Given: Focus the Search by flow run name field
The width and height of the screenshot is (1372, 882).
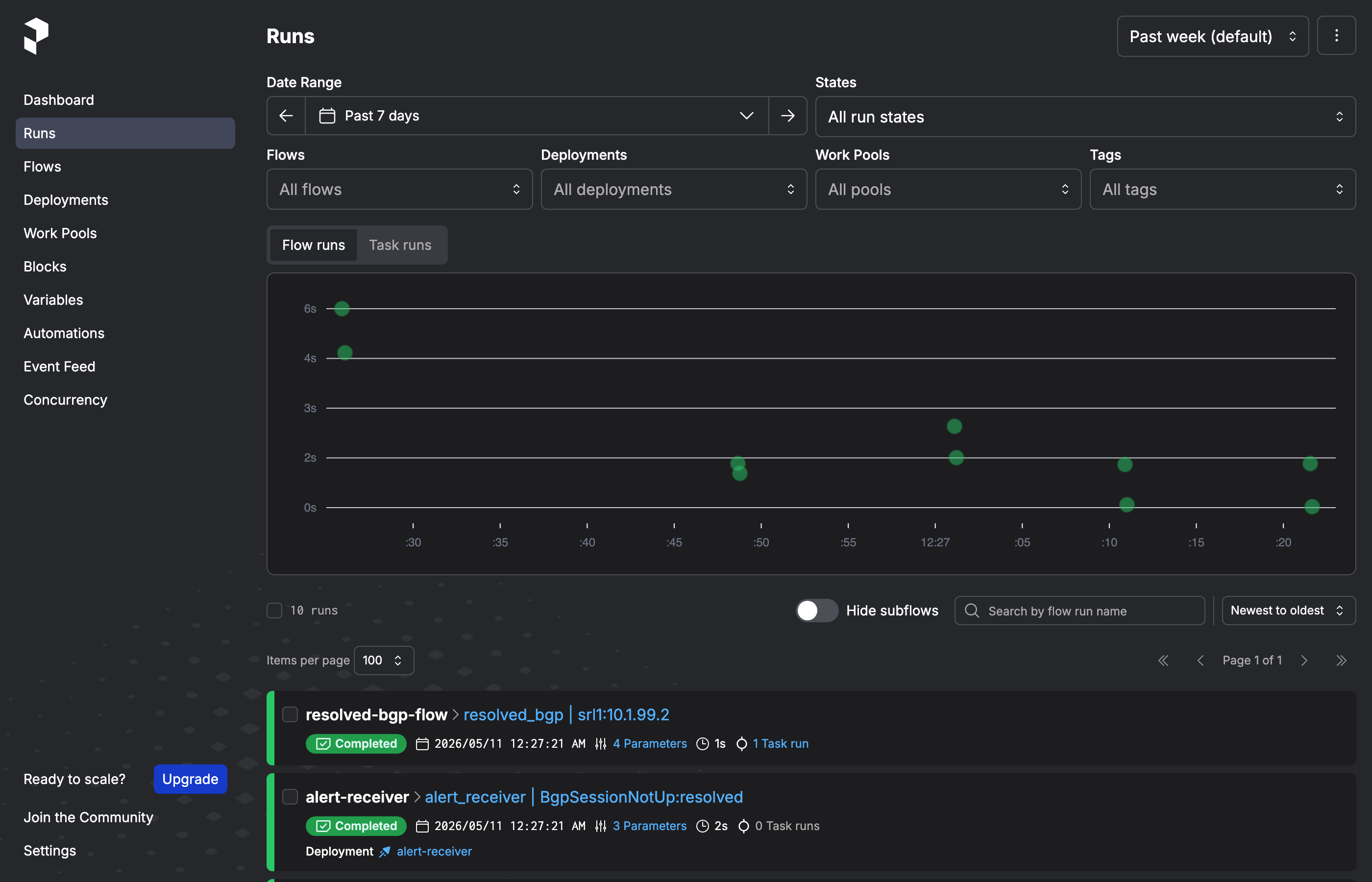Looking at the screenshot, I should 1079,611.
